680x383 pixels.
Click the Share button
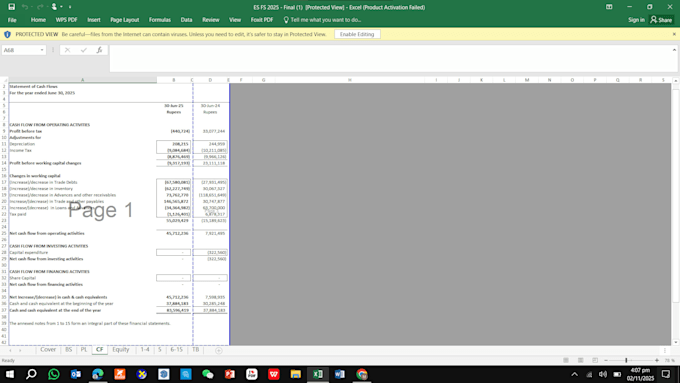[661, 20]
